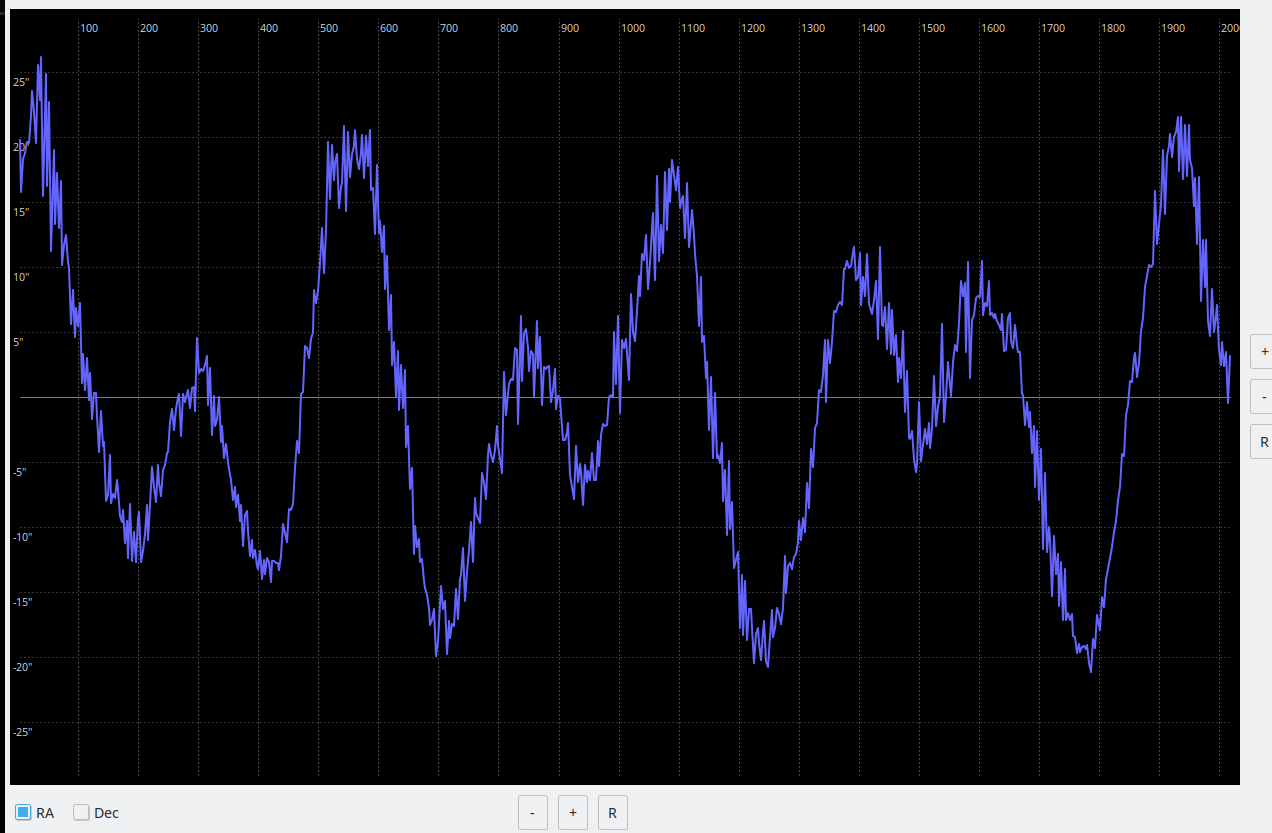Click the 1000 x-axis label
The width and height of the screenshot is (1272, 833).
click(x=633, y=28)
